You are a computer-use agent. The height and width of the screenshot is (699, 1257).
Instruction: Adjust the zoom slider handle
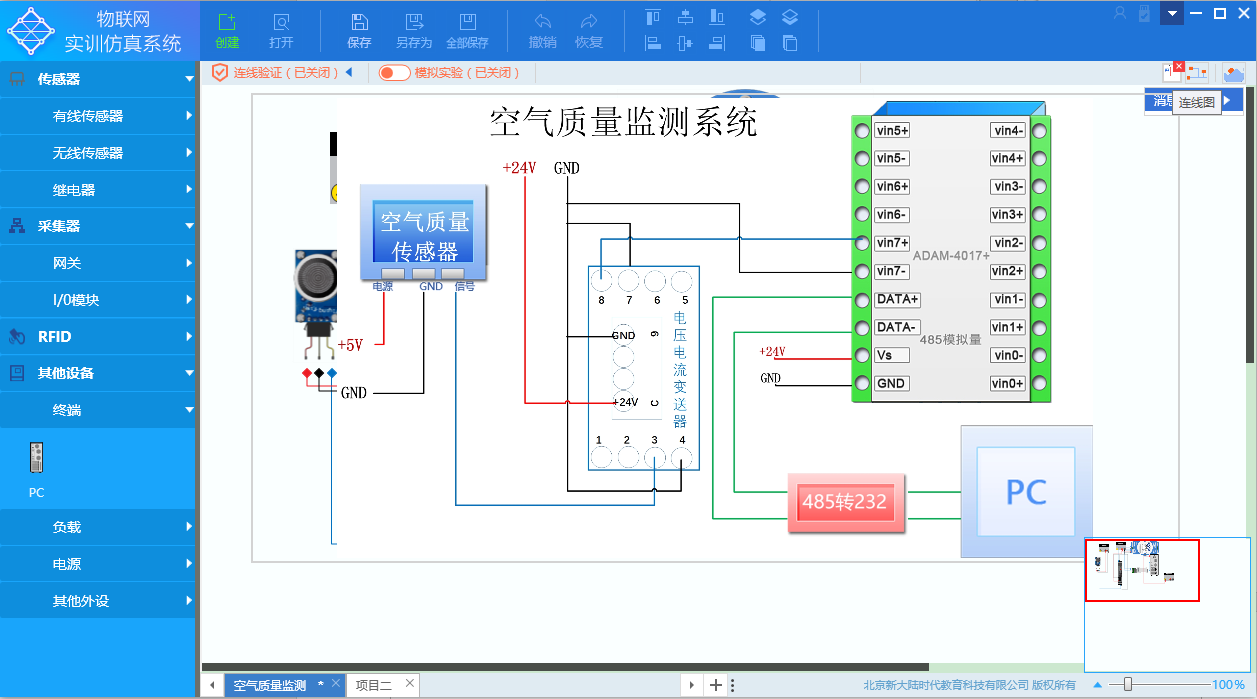tap(1128, 685)
